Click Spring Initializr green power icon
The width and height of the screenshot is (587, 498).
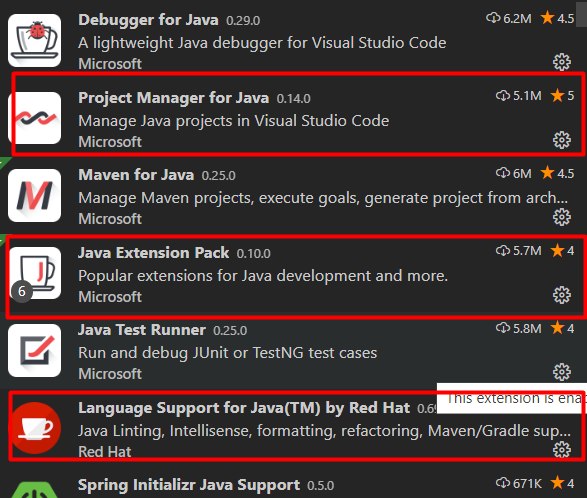(34, 489)
